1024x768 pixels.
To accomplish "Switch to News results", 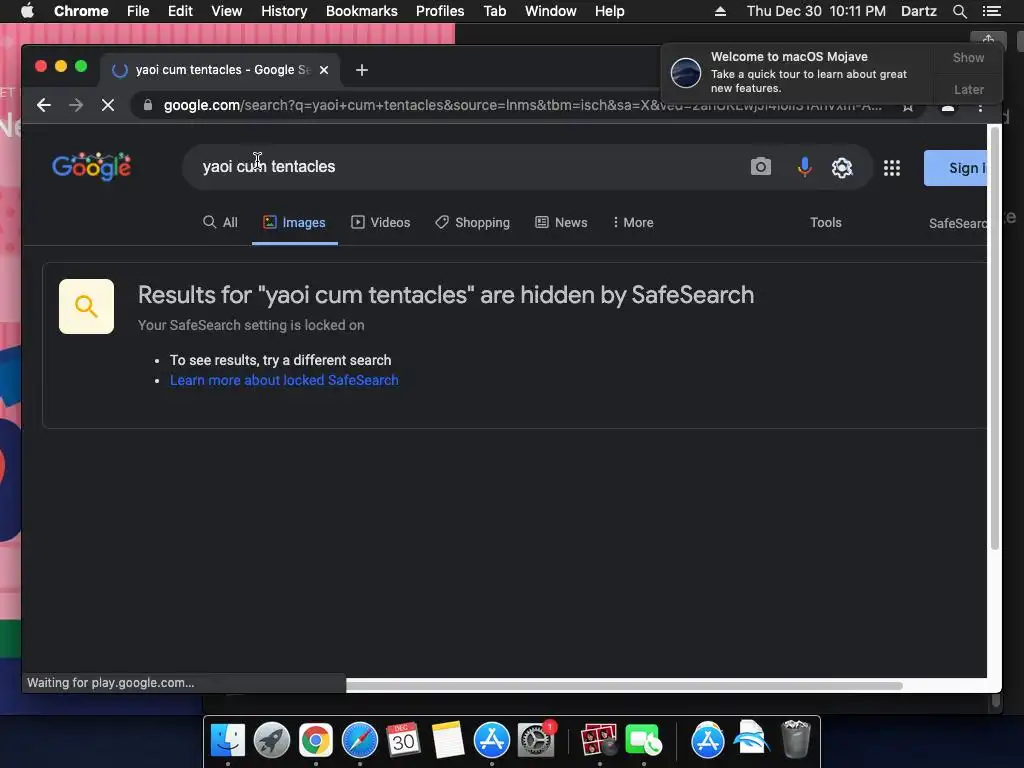I will click(x=561, y=223).
